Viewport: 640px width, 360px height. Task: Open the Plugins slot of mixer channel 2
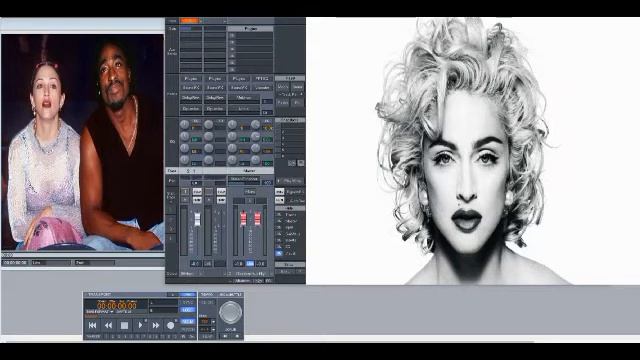[x=215, y=78]
